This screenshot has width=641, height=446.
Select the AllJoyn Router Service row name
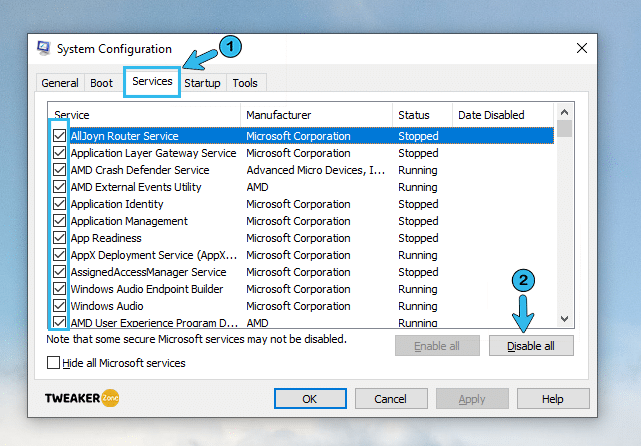[x=125, y=136]
